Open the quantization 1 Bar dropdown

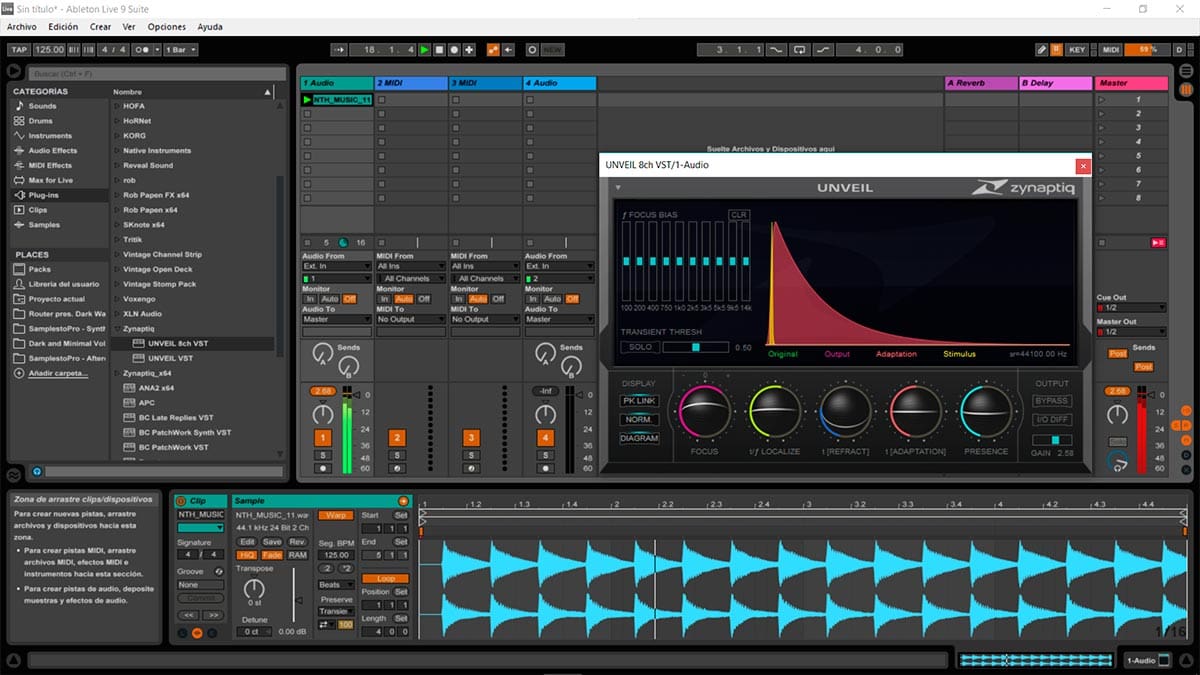tap(180, 49)
